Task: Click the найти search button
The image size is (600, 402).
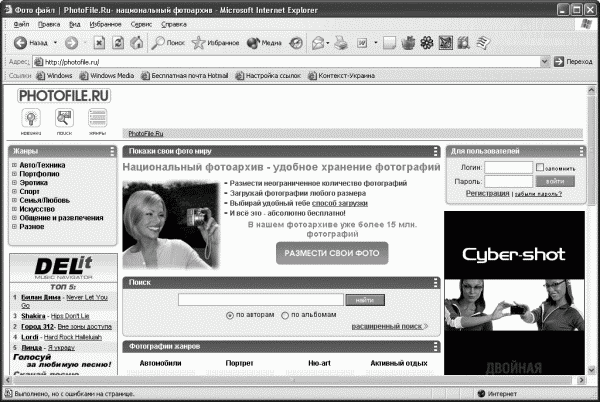Action: click(365, 300)
